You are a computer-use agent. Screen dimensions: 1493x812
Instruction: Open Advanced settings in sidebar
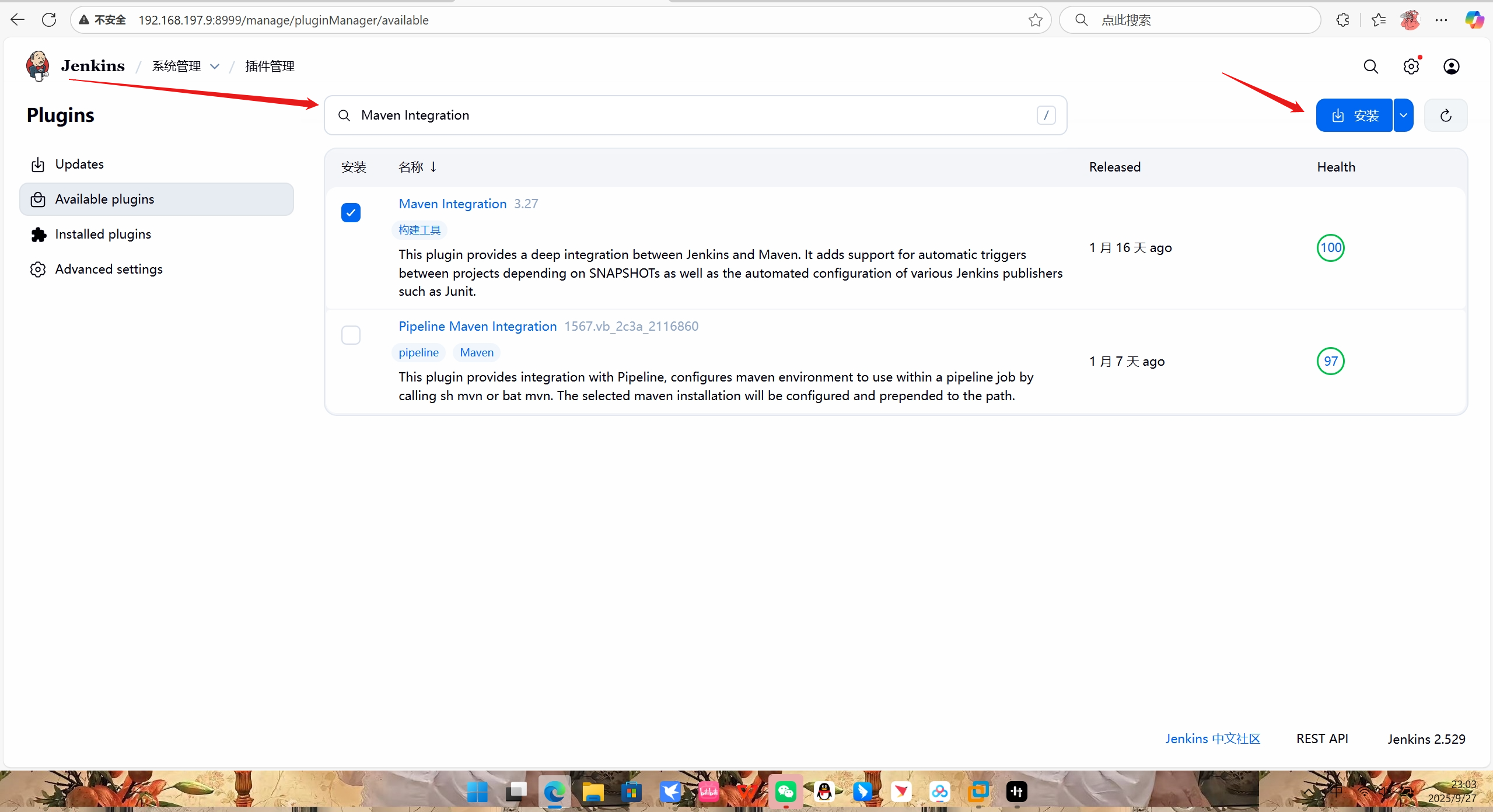point(156,269)
